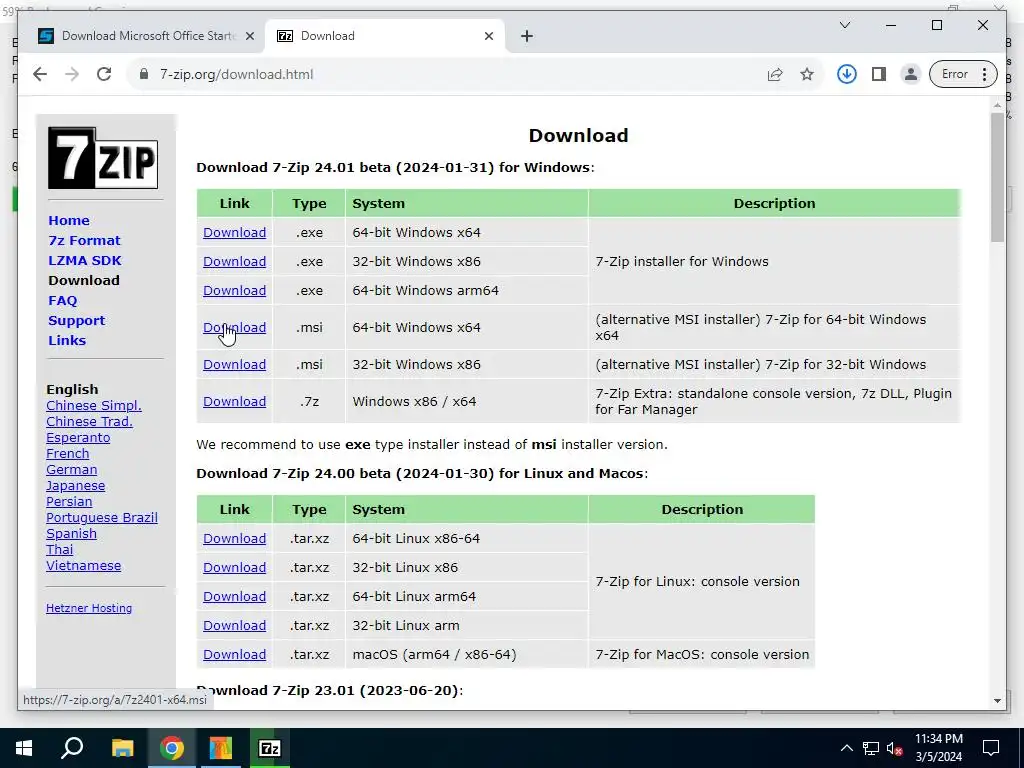Switch language to Chinese Simpl.
Screen dimensions: 1024x768
pos(93,406)
